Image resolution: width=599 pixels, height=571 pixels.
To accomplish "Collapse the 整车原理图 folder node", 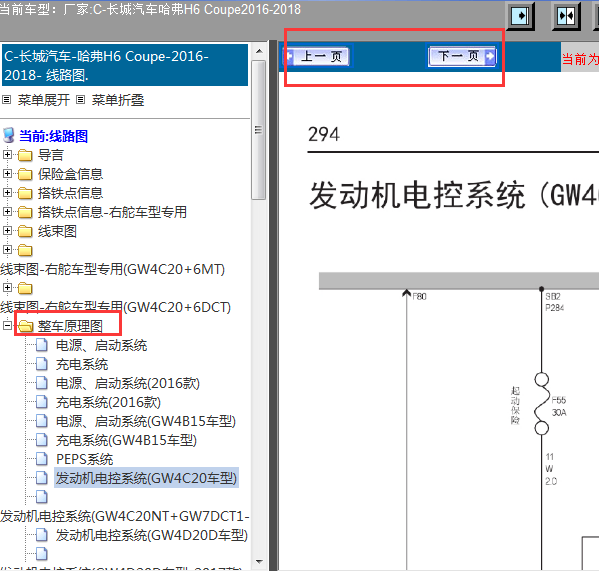I will [7, 325].
